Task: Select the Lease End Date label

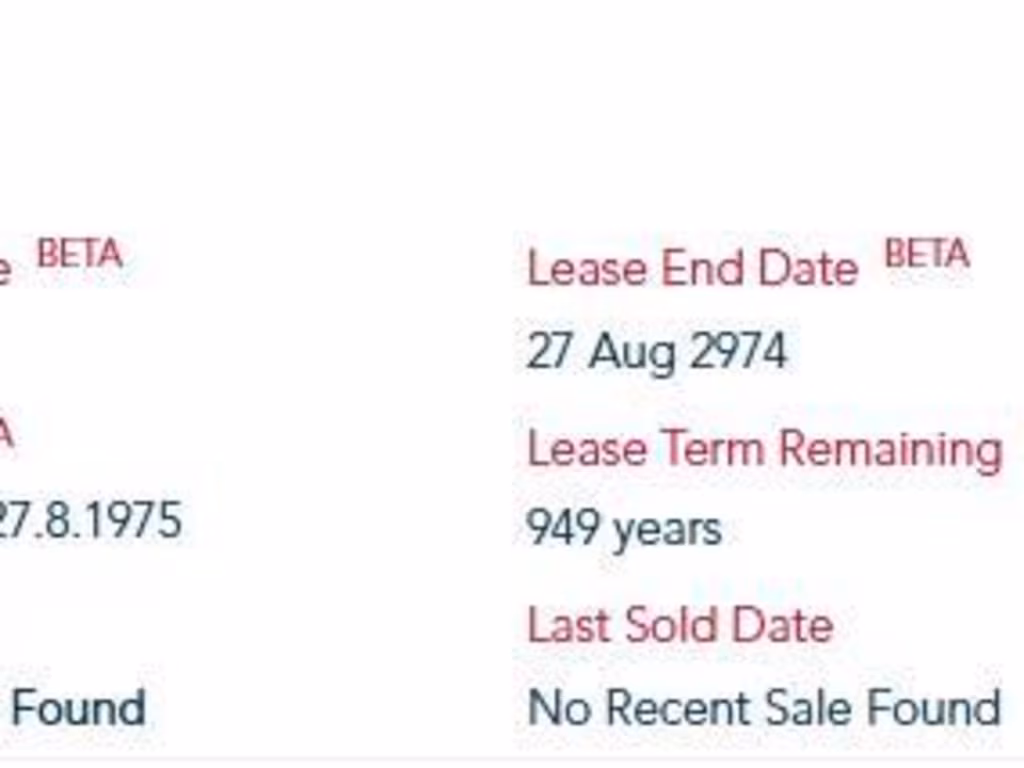Action: 692,268
